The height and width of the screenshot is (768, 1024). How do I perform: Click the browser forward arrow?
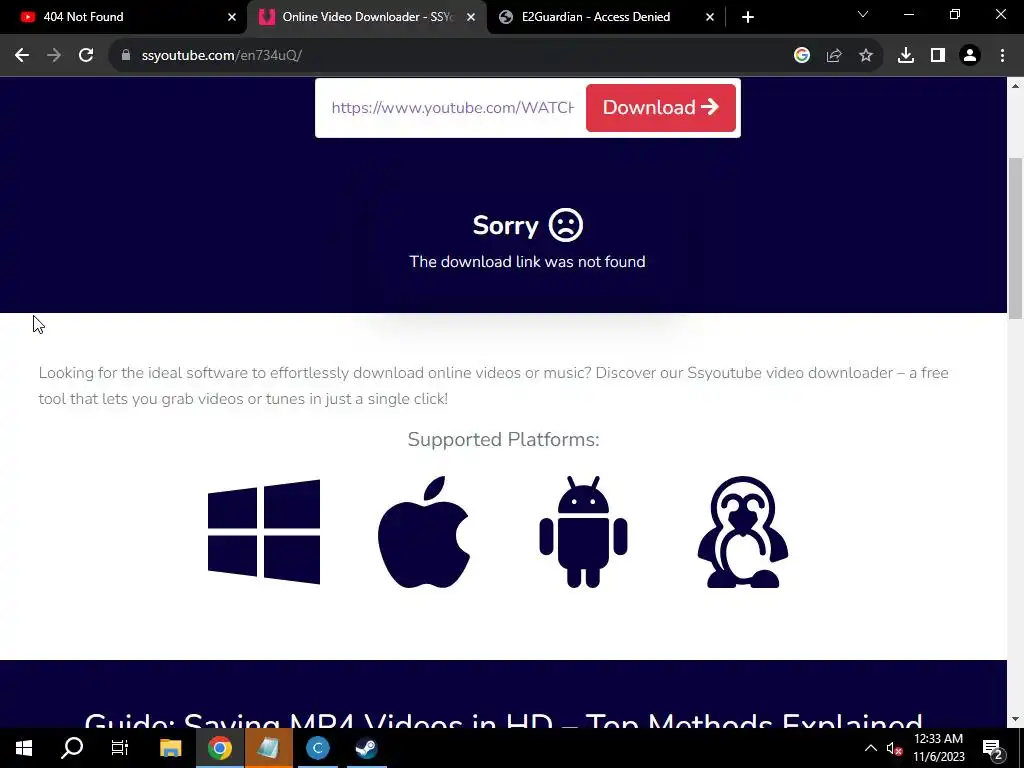pyautogui.click(x=54, y=56)
